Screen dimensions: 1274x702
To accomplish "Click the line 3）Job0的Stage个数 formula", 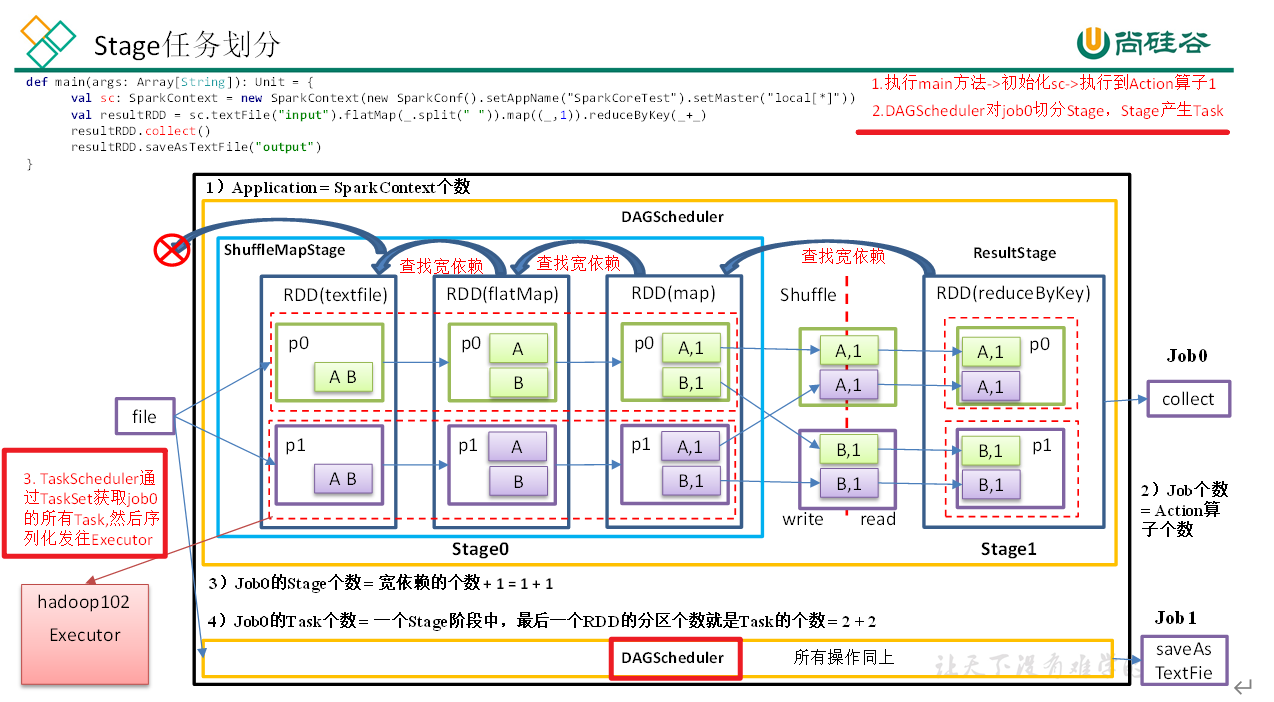I will click(379, 583).
